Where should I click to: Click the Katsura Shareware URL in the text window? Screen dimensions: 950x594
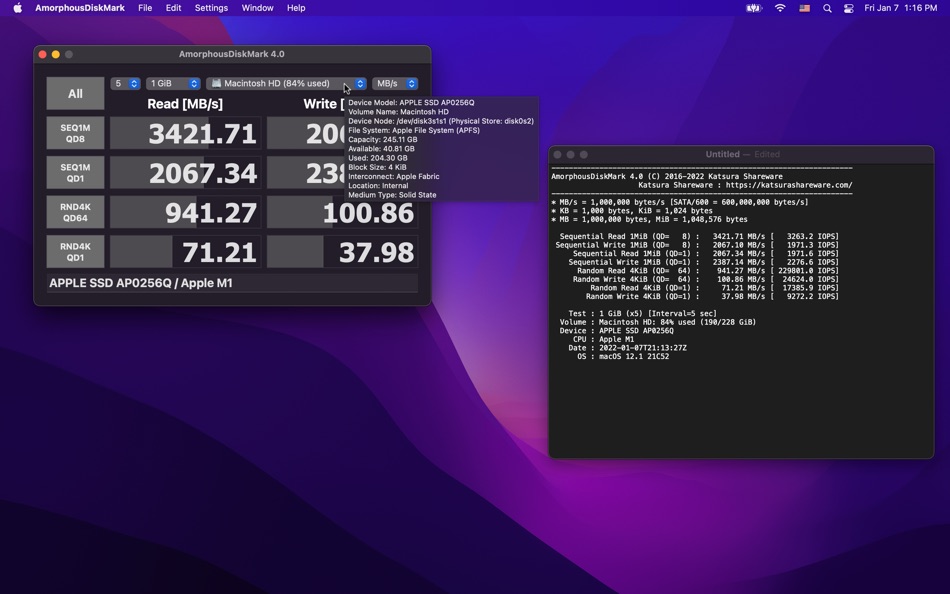(x=789, y=185)
